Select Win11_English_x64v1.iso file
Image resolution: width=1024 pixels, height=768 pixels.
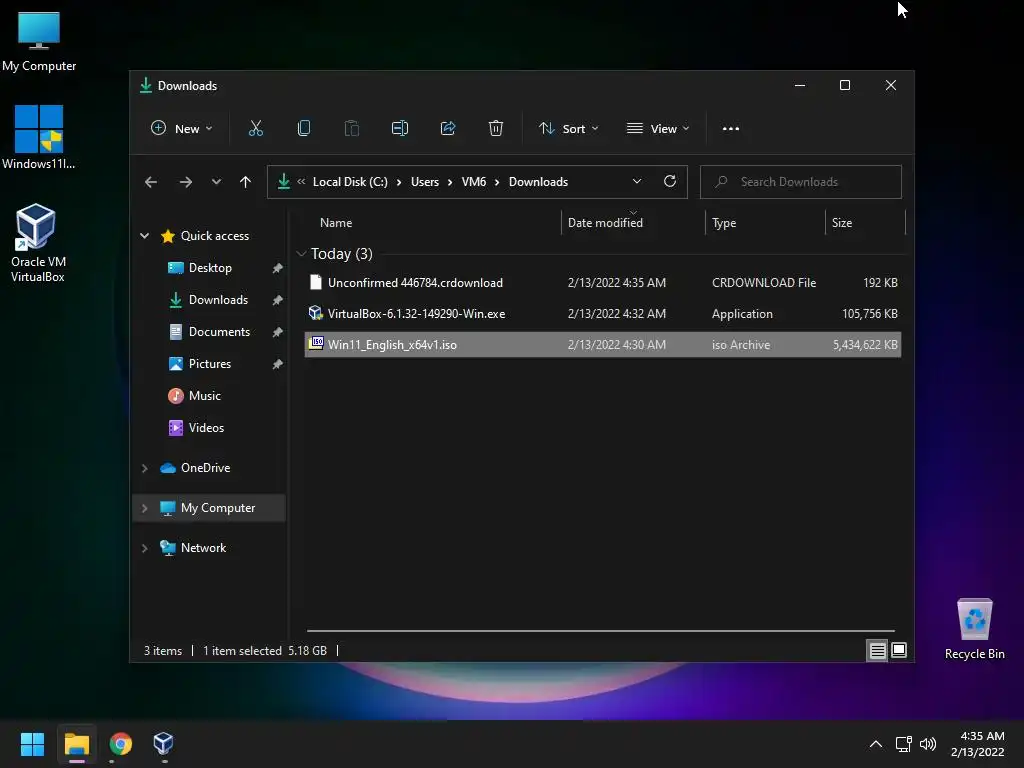[603, 345]
